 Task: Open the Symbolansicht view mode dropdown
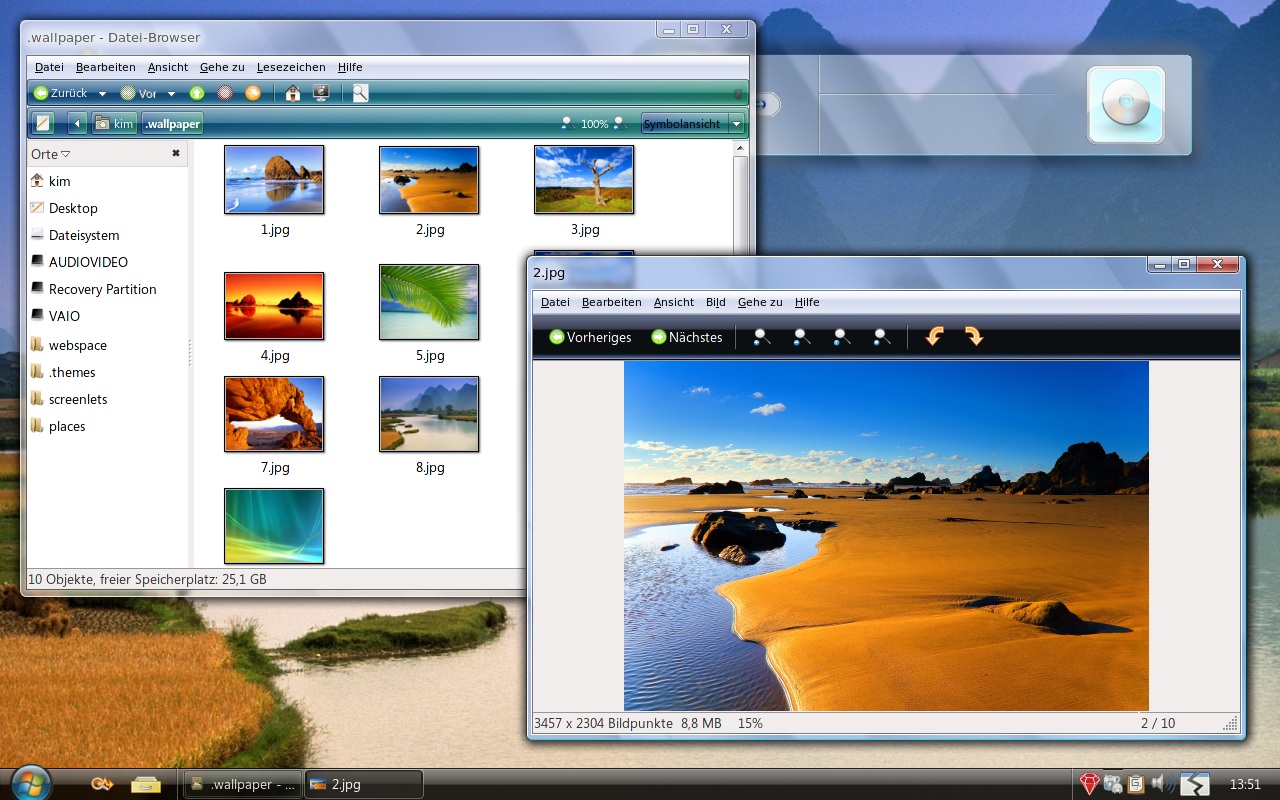click(737, 123)
